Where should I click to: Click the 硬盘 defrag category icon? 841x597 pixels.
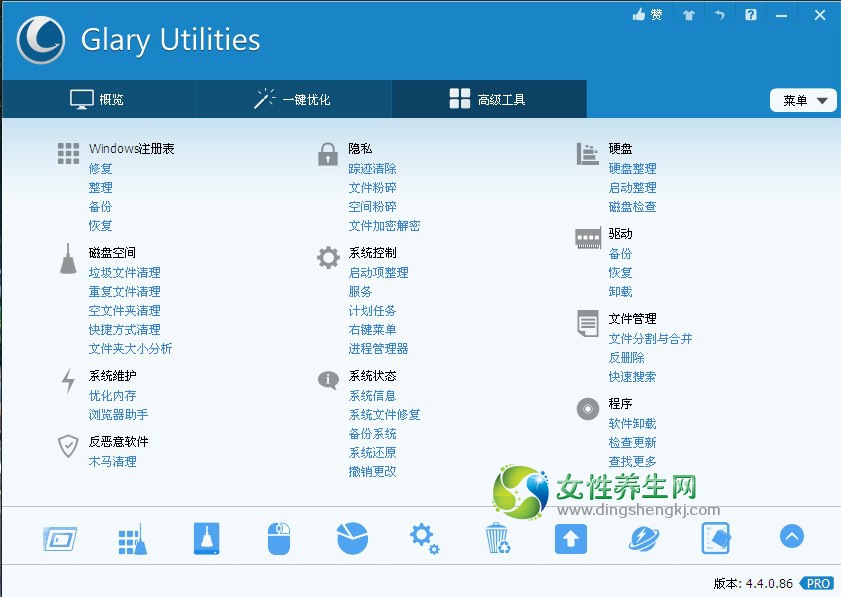tap(587, 154)
